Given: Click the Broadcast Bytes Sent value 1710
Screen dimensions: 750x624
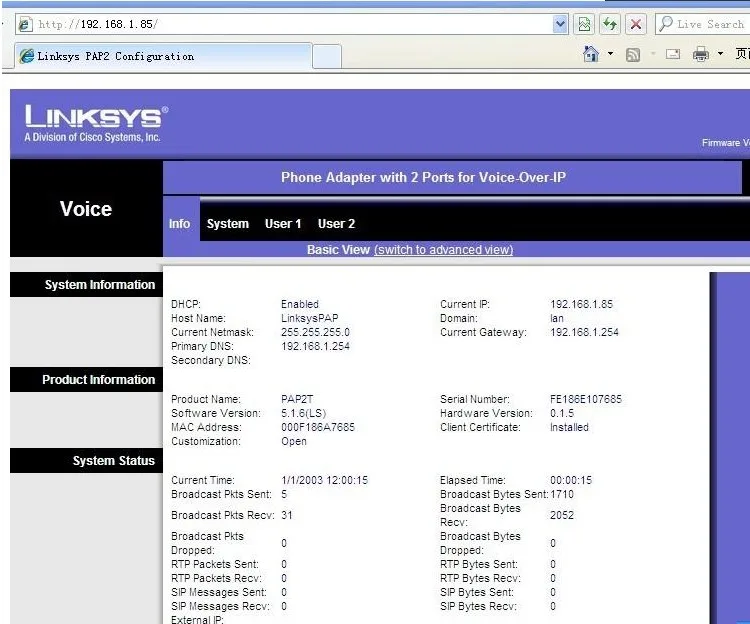Looking at the screenshot, I should click(x=562, y=494).
